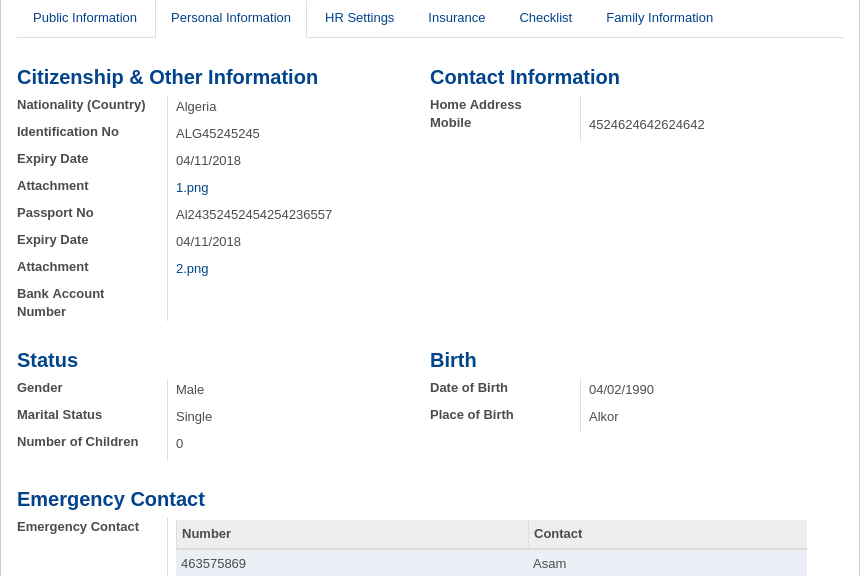This screenshot has width=860, height=576.
Task: Open the 2.png passport attachment
Action: [192, 269]
